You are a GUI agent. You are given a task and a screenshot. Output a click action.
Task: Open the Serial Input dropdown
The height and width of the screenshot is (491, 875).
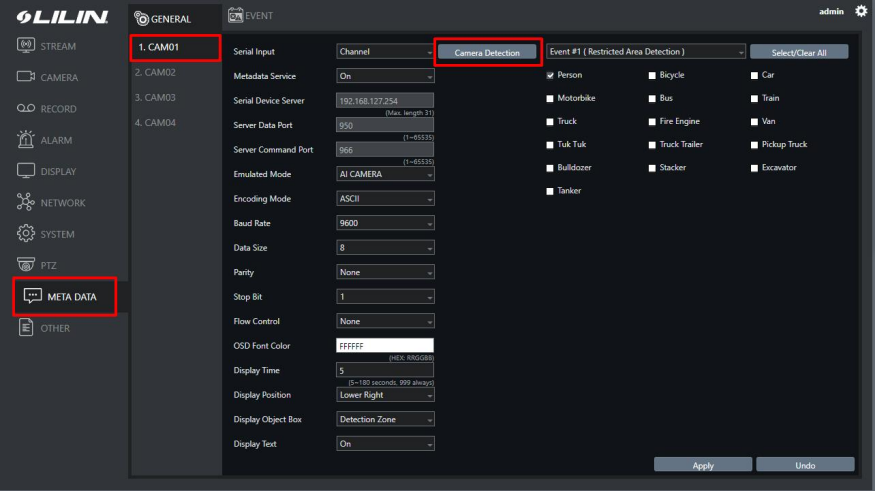point(385,51)
